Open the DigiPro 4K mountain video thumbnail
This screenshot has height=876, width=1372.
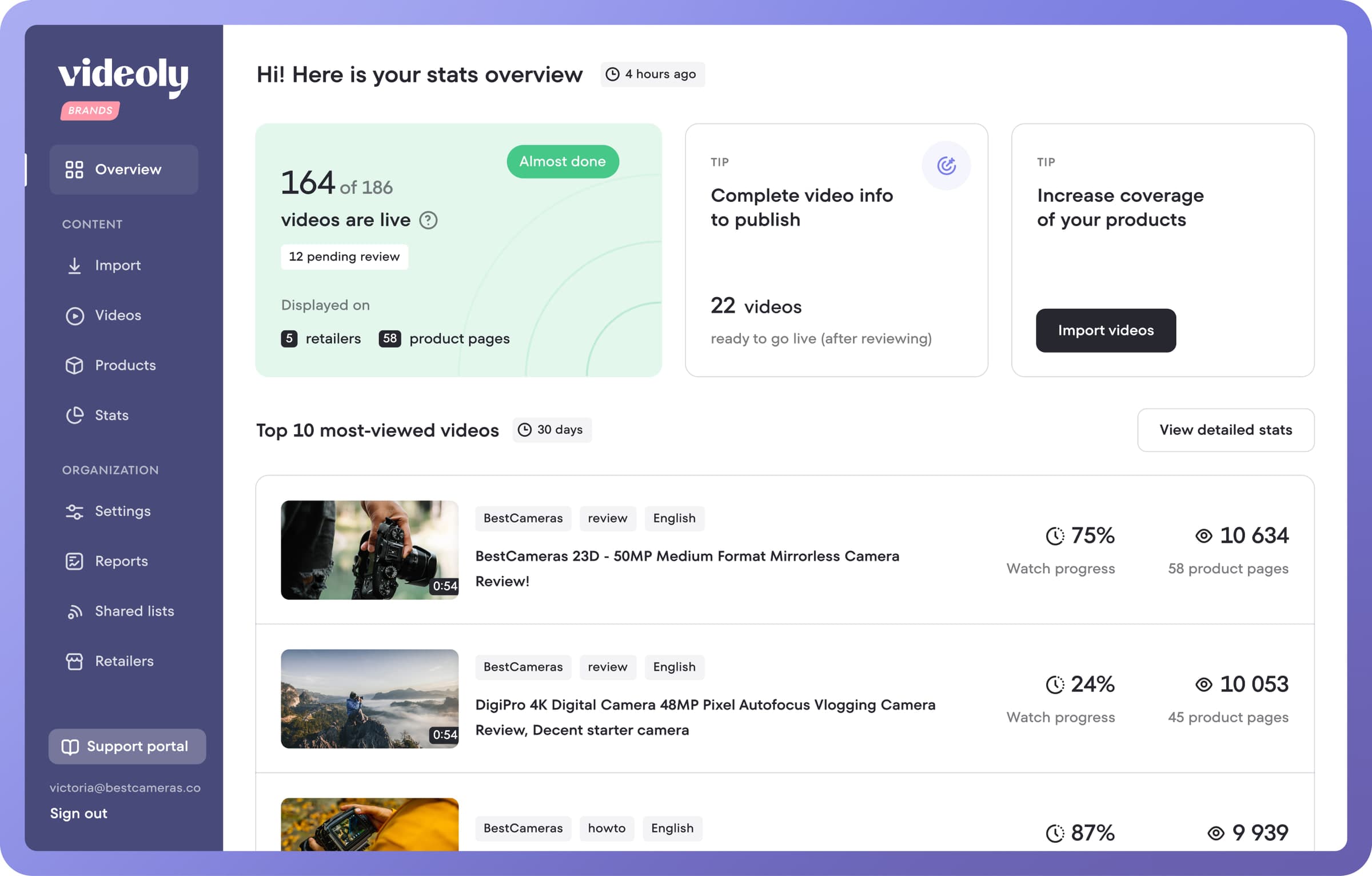(x=369, y=698)
